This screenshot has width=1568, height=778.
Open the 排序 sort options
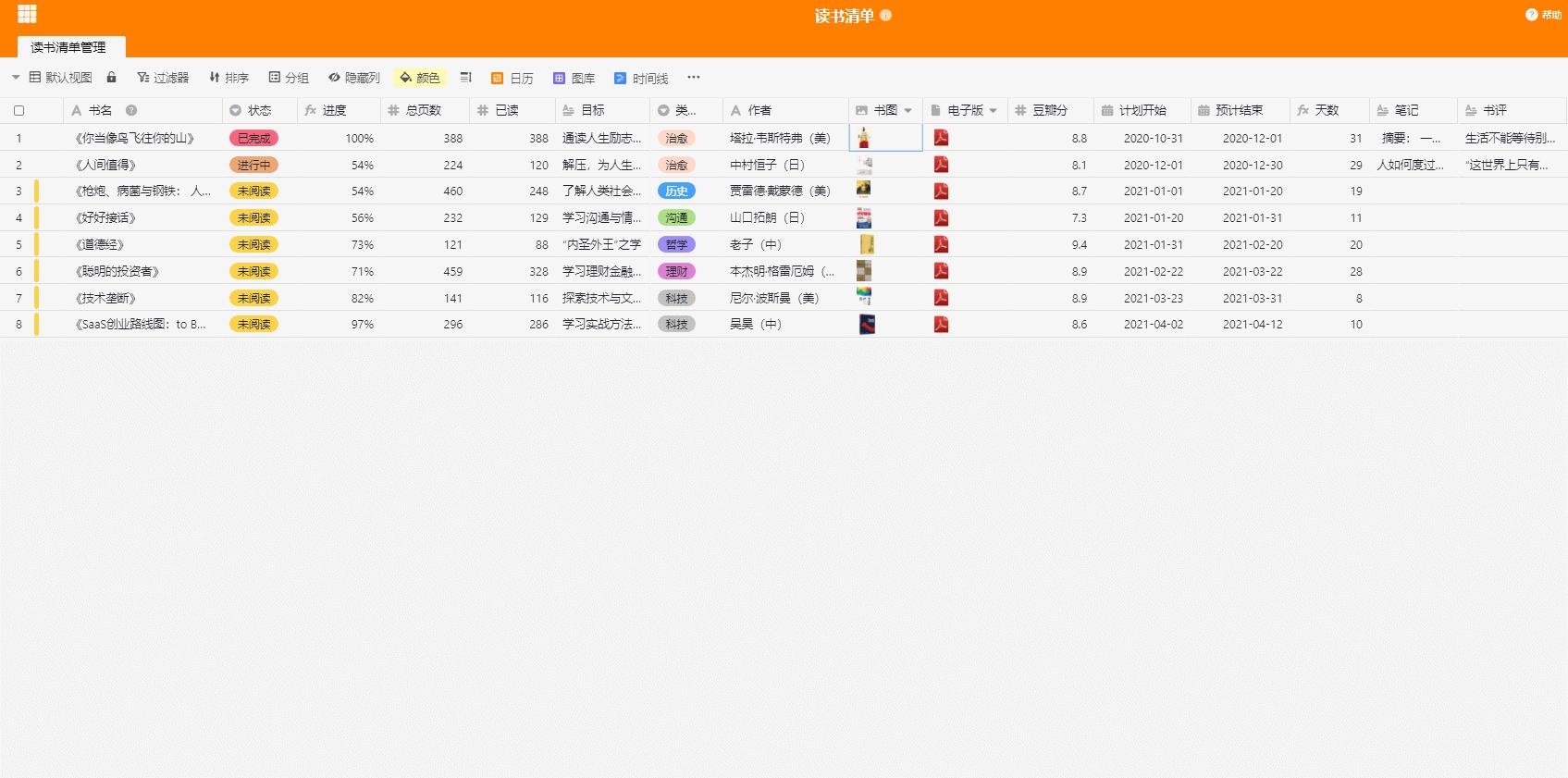click(228, 78)
